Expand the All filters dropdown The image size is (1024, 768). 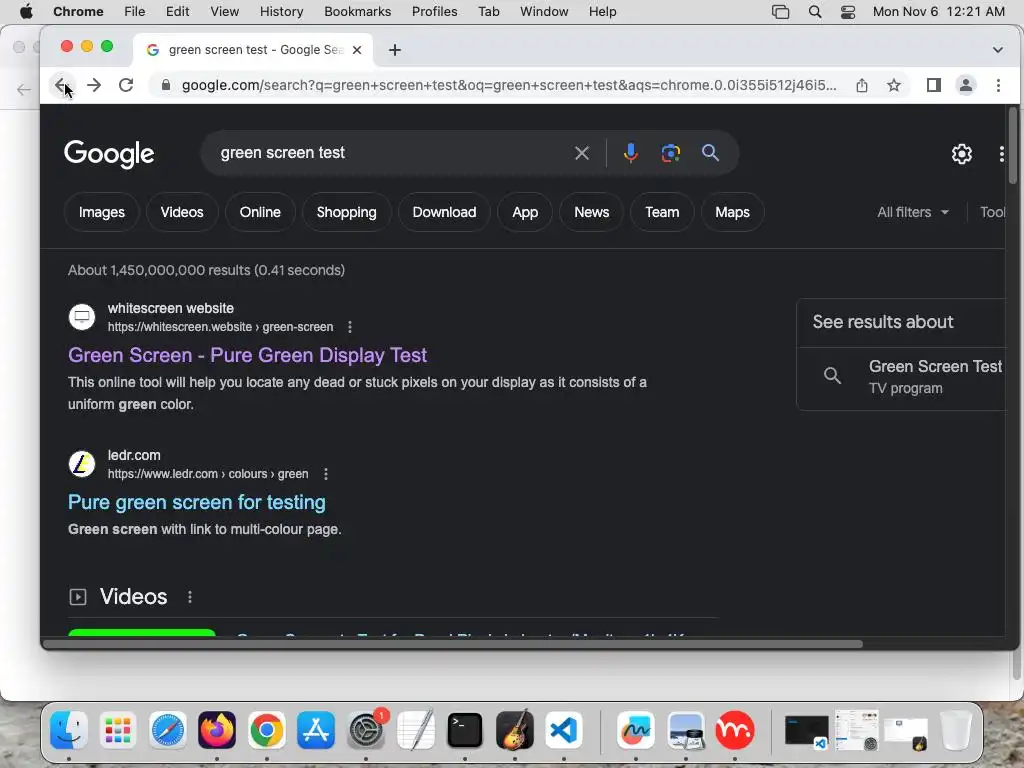[x=913, y=212]
